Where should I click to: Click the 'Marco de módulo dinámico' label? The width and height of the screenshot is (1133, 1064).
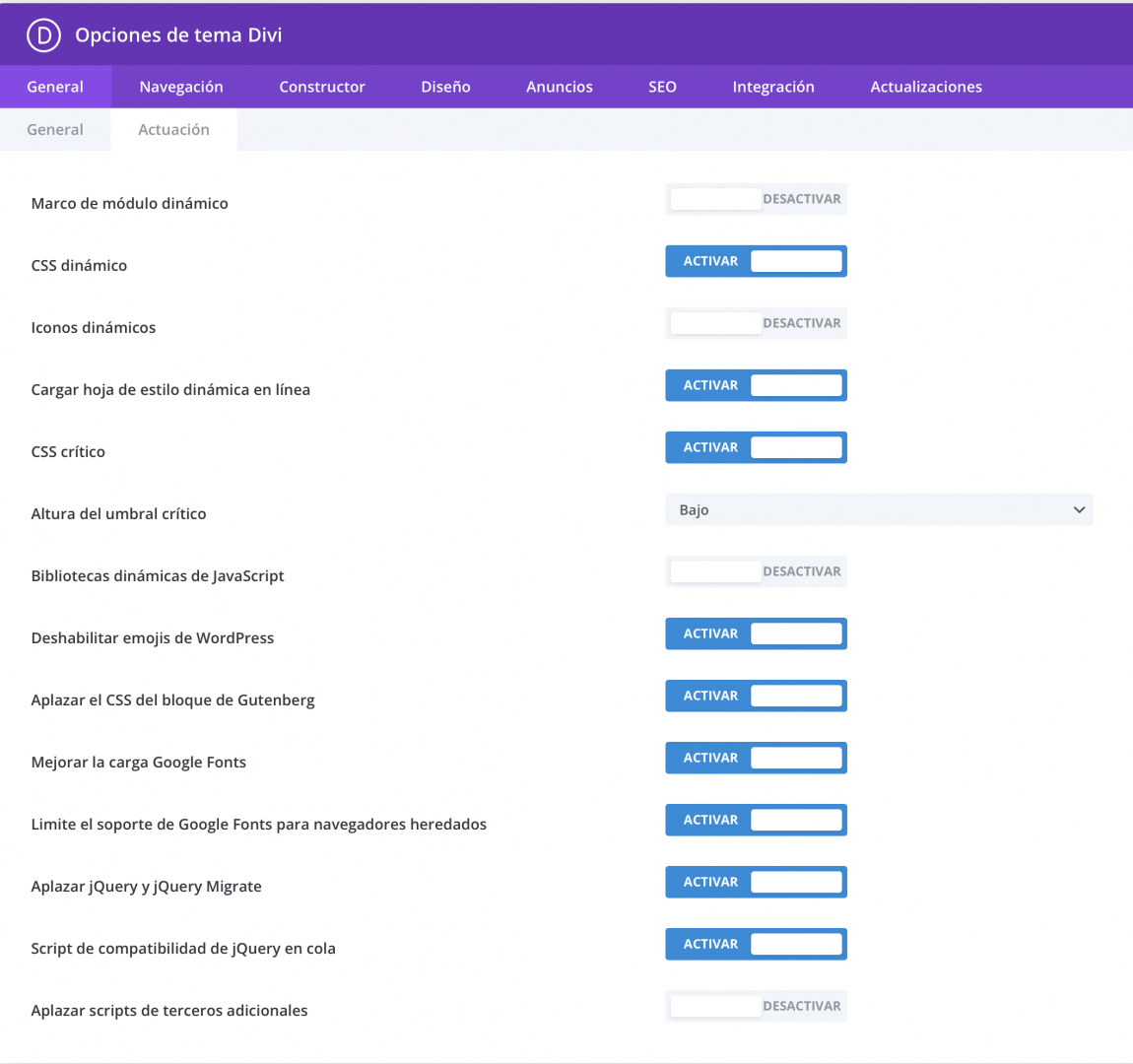click(x=129, y=204)
